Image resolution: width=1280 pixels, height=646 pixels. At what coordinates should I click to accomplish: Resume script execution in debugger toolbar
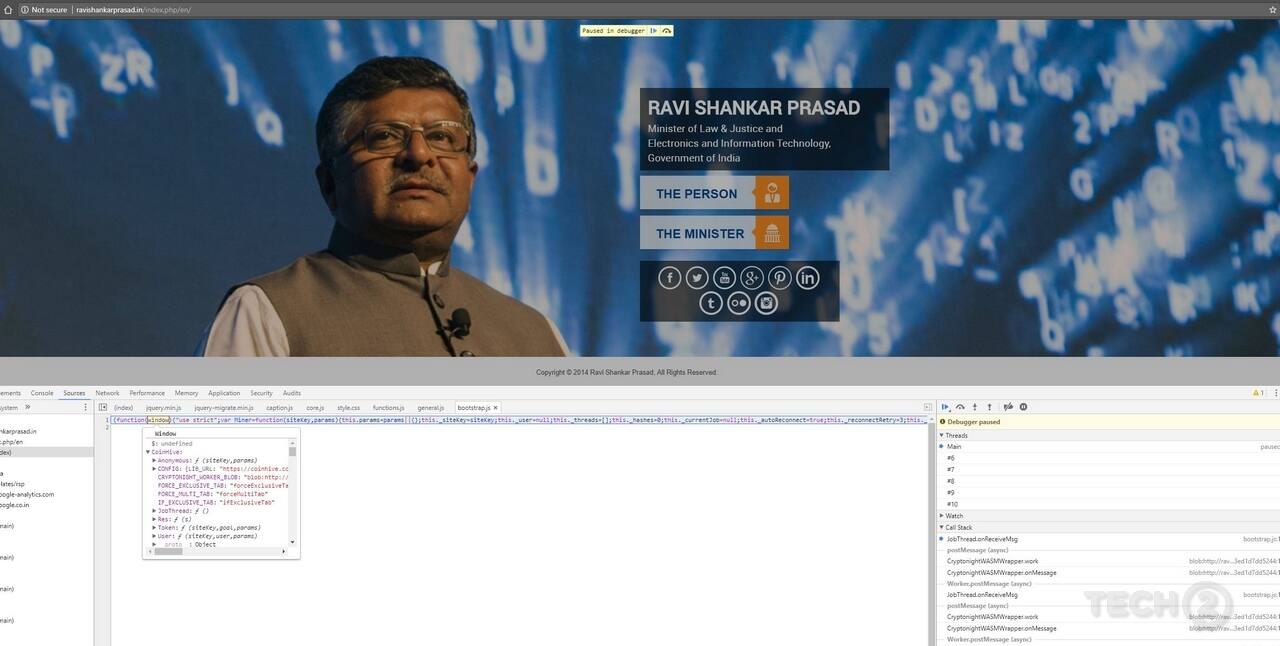click(x=945, y=407)
